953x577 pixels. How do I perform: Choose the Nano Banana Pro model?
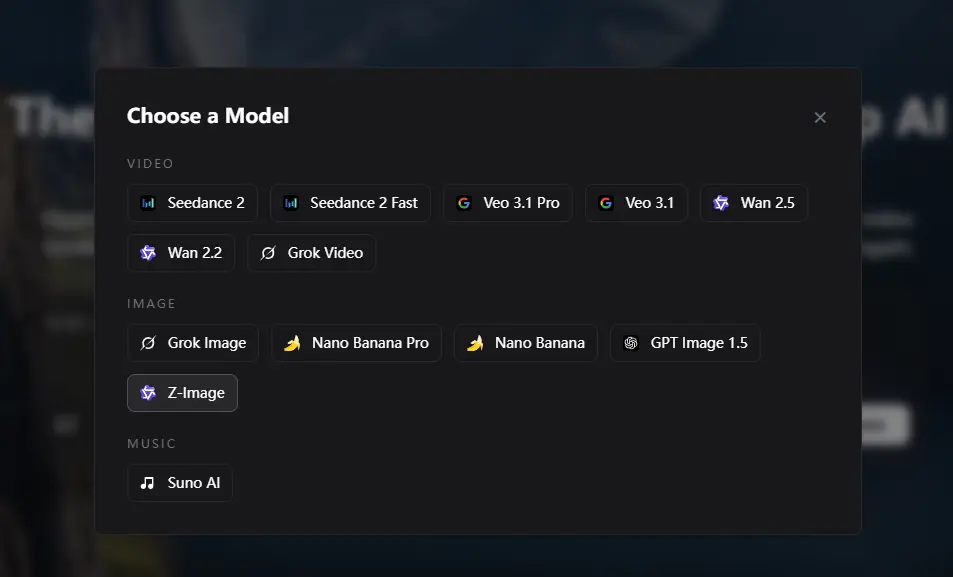pyautogui.click(x=356, y=343)
